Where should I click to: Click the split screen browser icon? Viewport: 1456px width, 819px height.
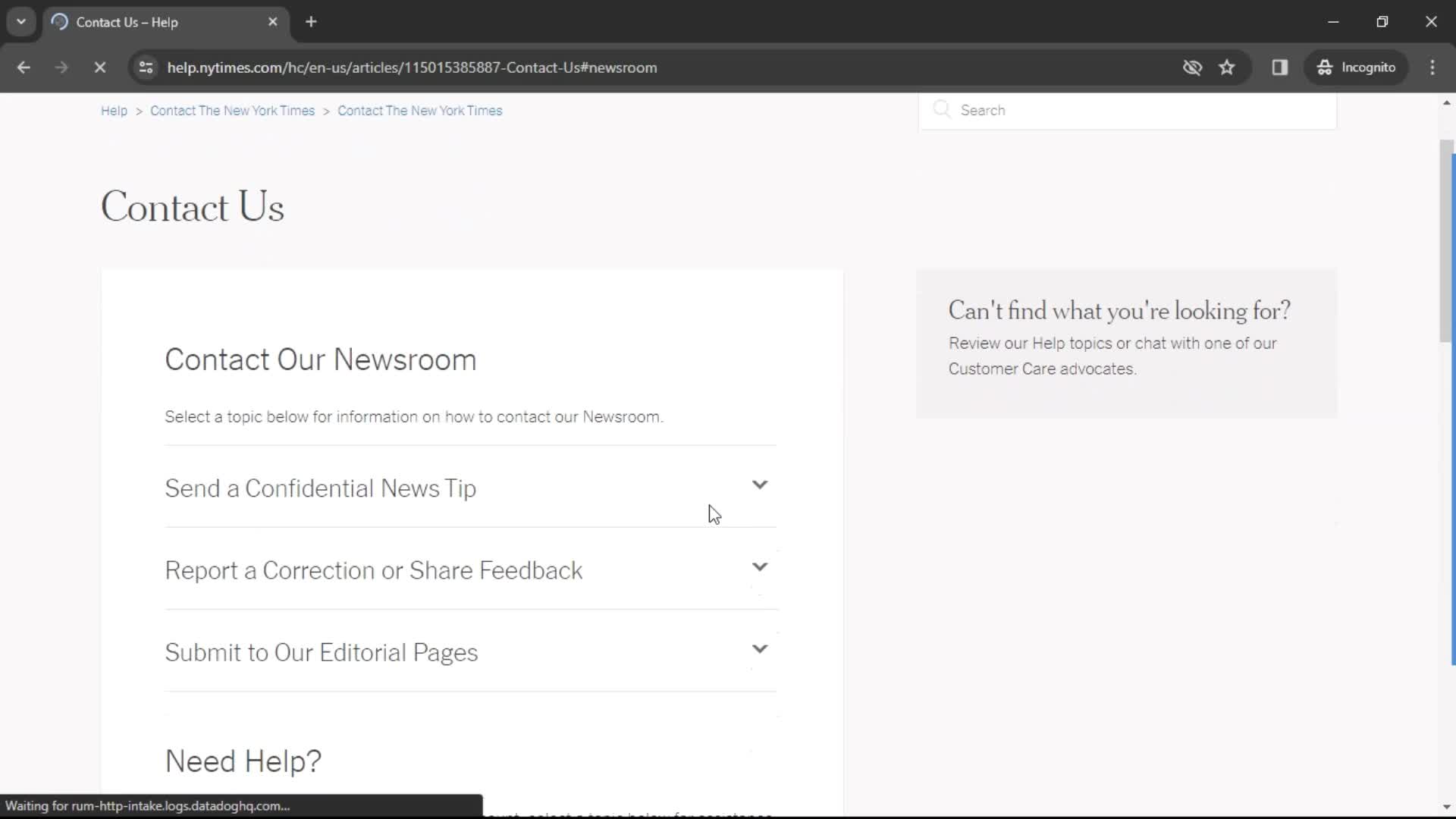[x=1281, y=67]
